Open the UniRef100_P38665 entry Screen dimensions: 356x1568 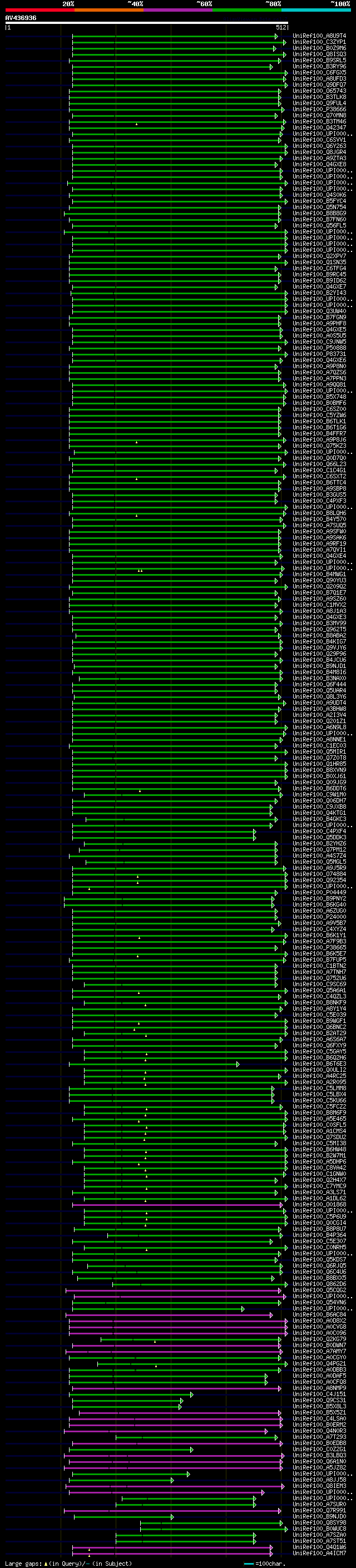click(319, 948)
